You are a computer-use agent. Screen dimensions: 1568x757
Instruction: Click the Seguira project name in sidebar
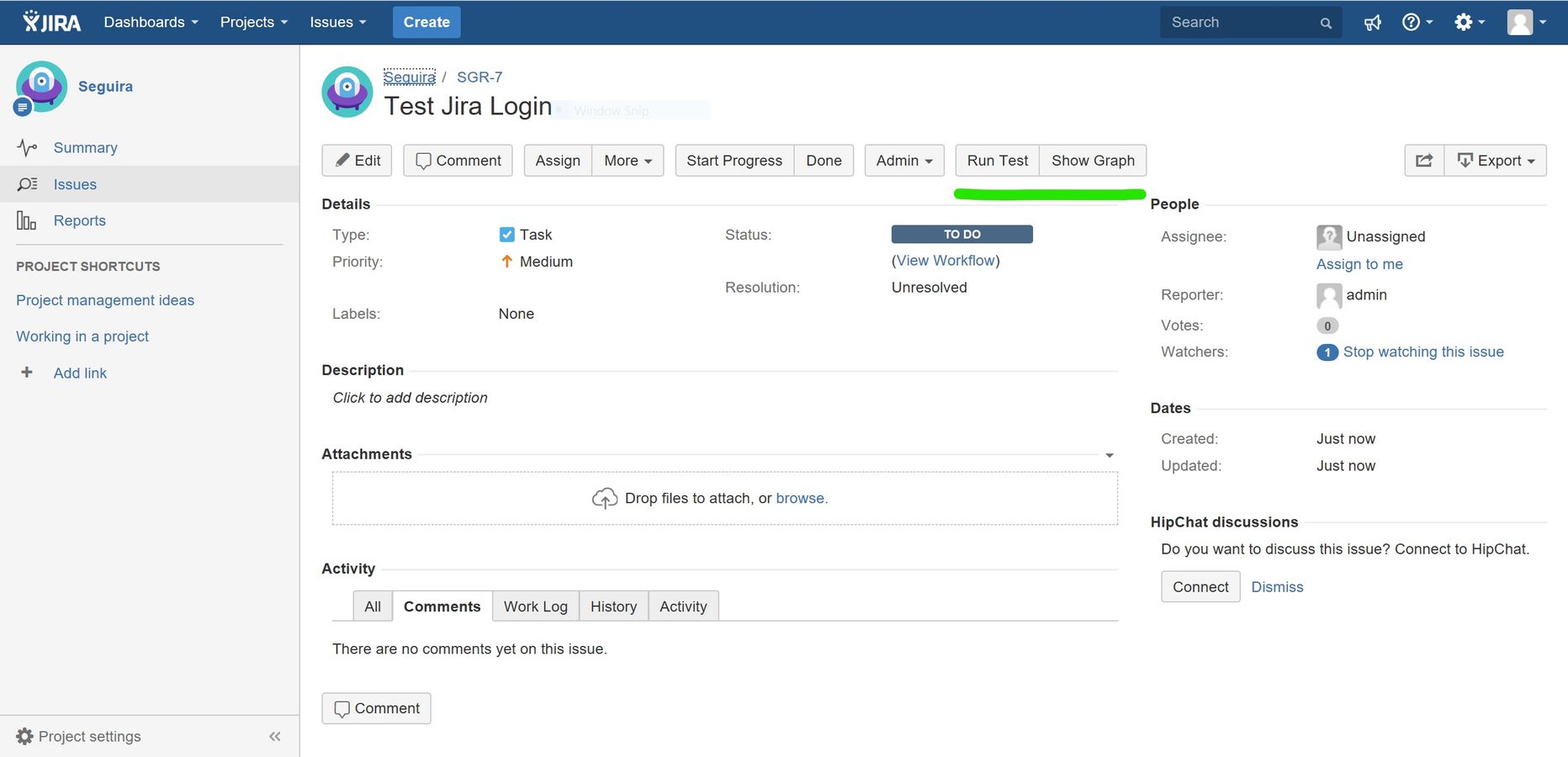click(105, 87)
